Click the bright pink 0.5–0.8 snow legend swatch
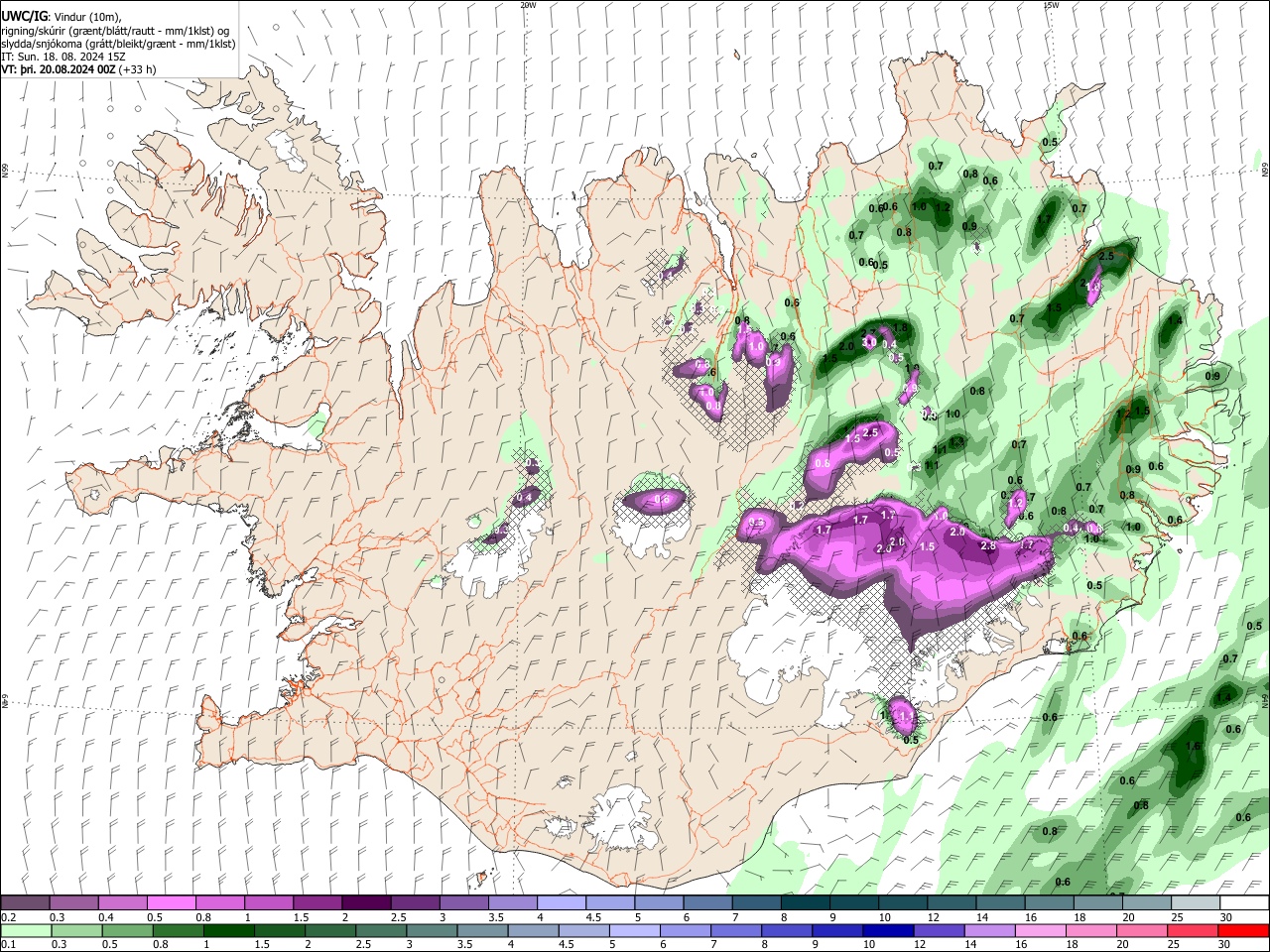Viewport: 1270px width, 952px height. pyautogui.click(x=171, y=903)
